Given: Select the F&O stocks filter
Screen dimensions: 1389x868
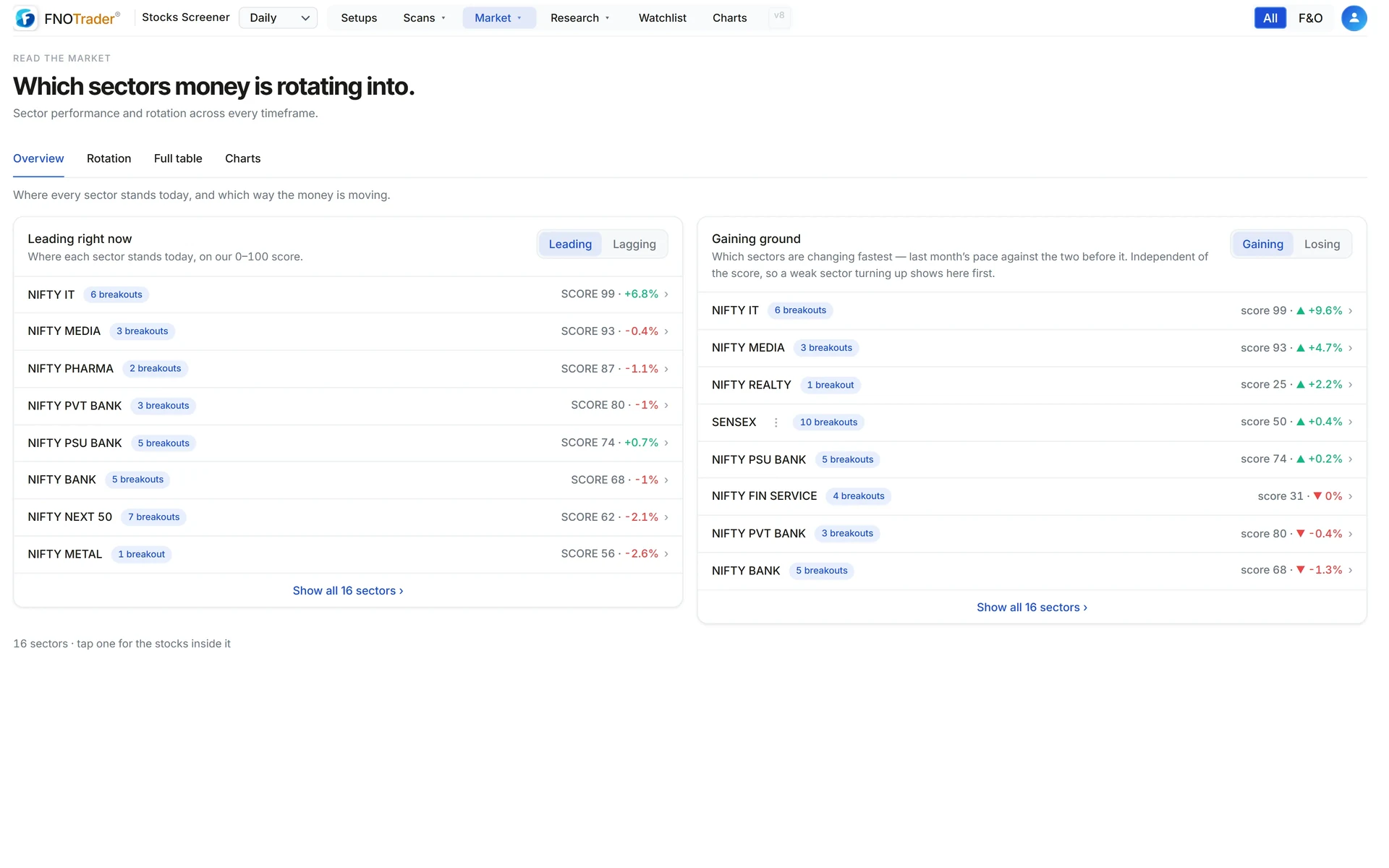Looking at the screenshot, I should point(1310,18).
